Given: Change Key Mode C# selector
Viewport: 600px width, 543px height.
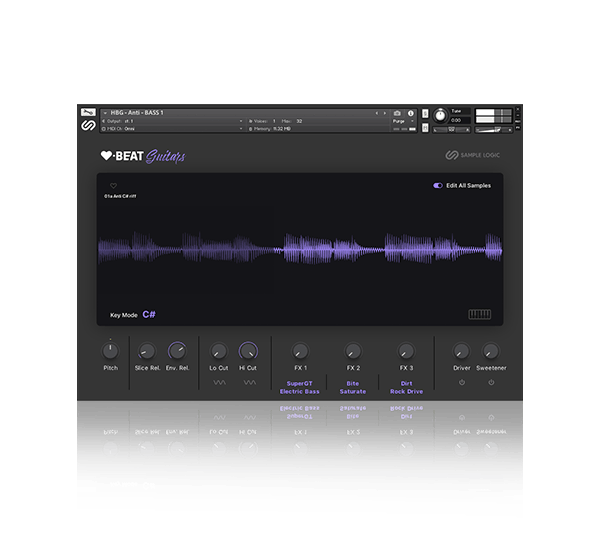Looking at the screenshot, I should pyautogui.click(x=149, y=315).
